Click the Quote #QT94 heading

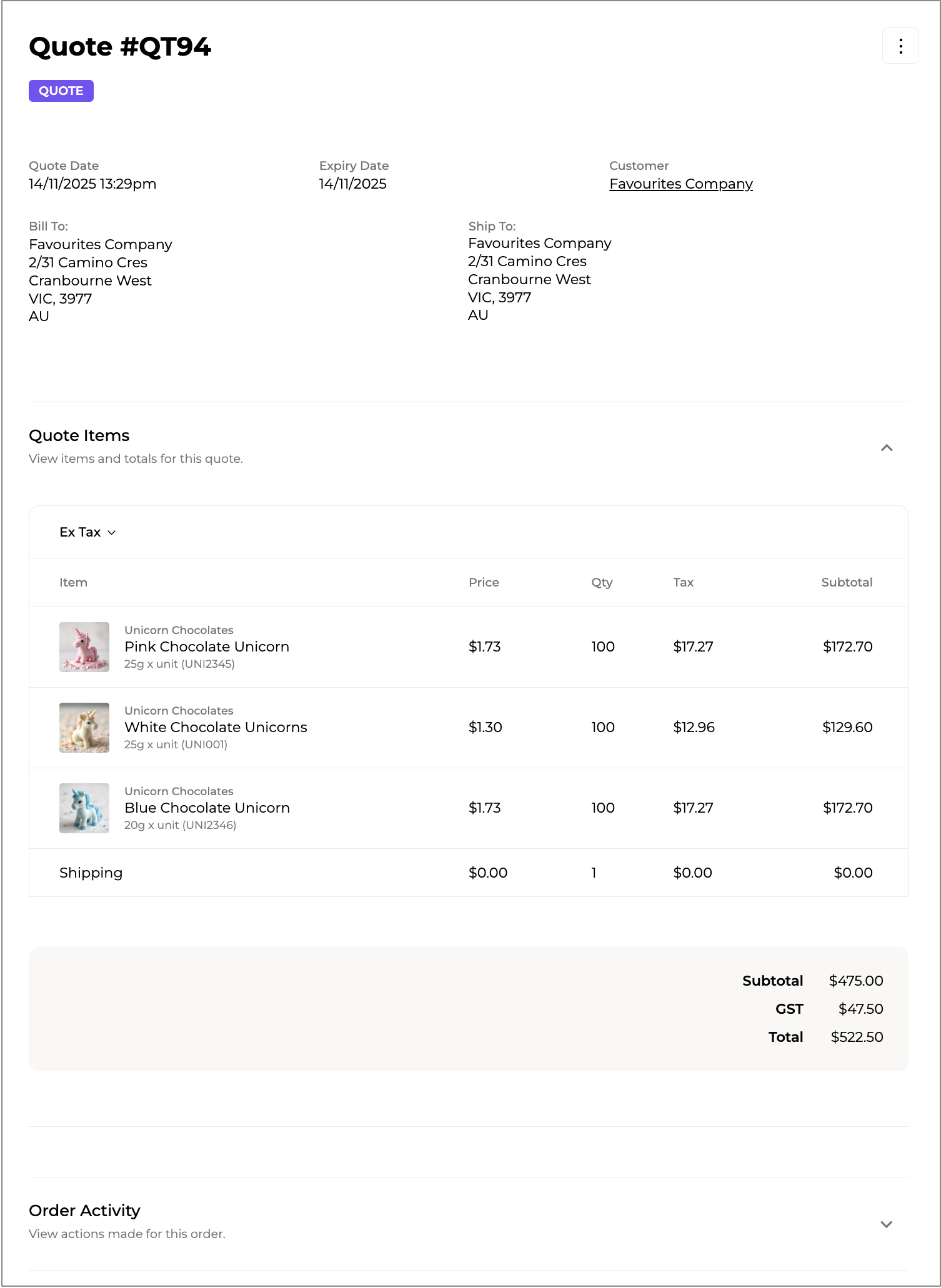click(x=120, y=47)
